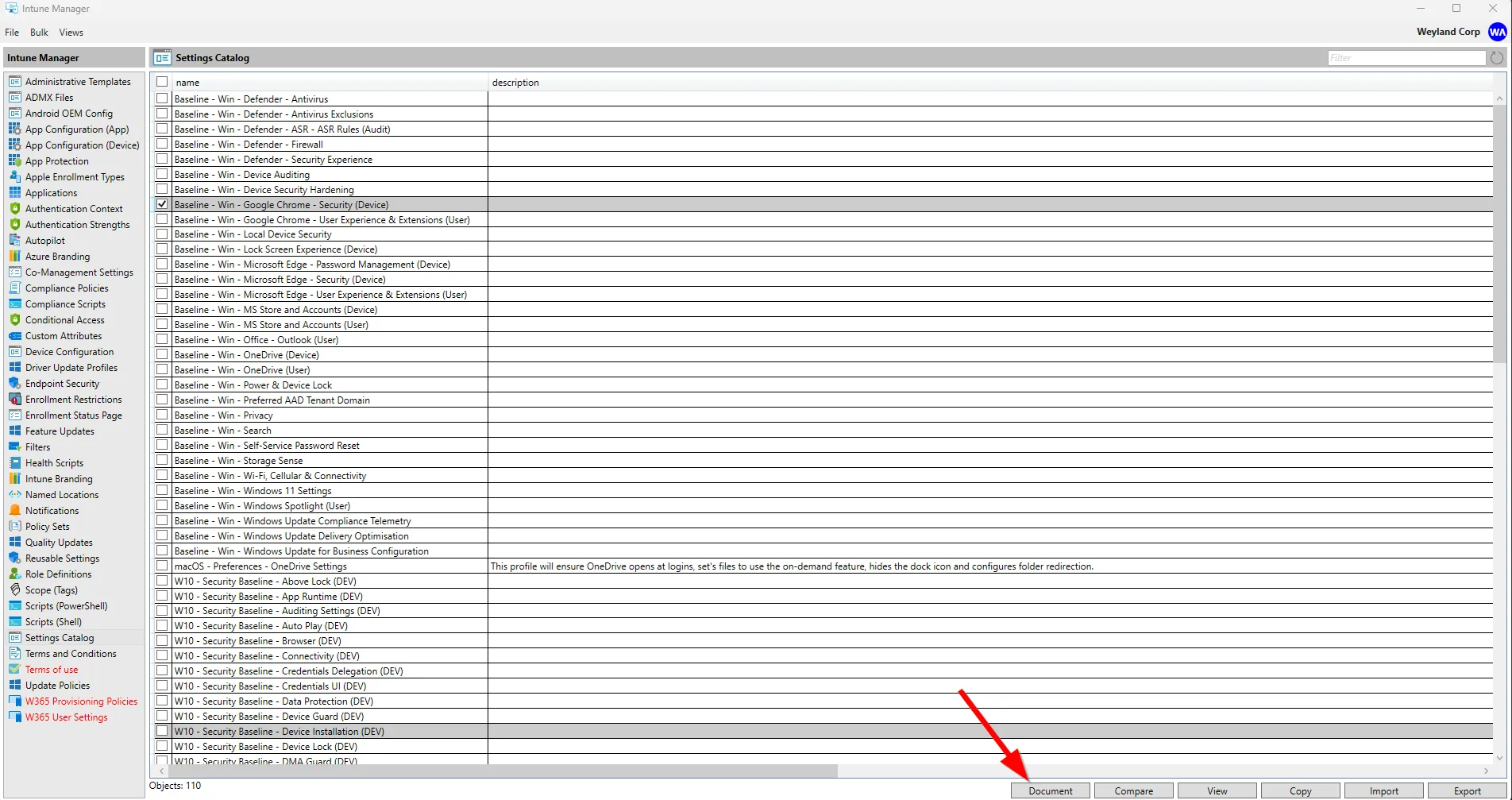The height and width of the screenshot is (800, 1512).
Task: Open Update Policies in the sidebar
Action: click(x=57, y=686)
